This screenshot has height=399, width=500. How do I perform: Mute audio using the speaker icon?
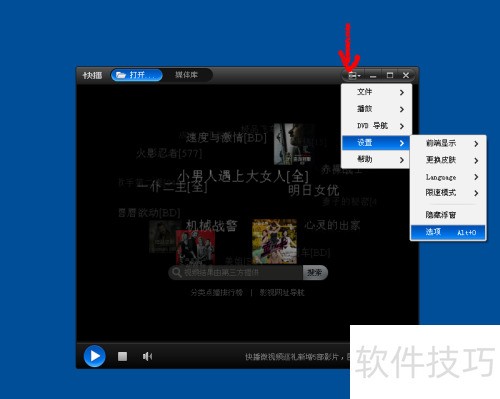point(147,356)
